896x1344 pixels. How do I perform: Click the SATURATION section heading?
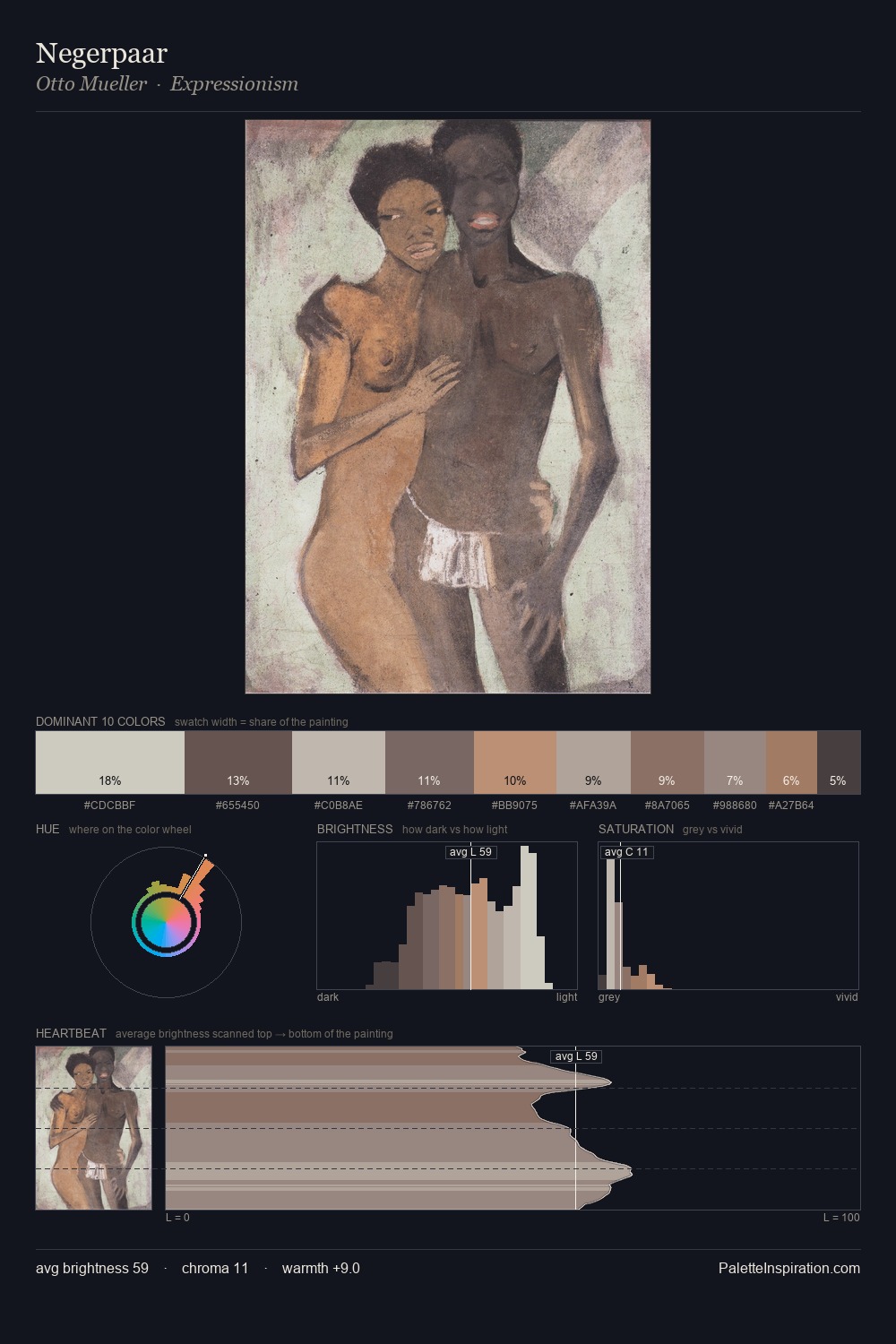[636, 829]
